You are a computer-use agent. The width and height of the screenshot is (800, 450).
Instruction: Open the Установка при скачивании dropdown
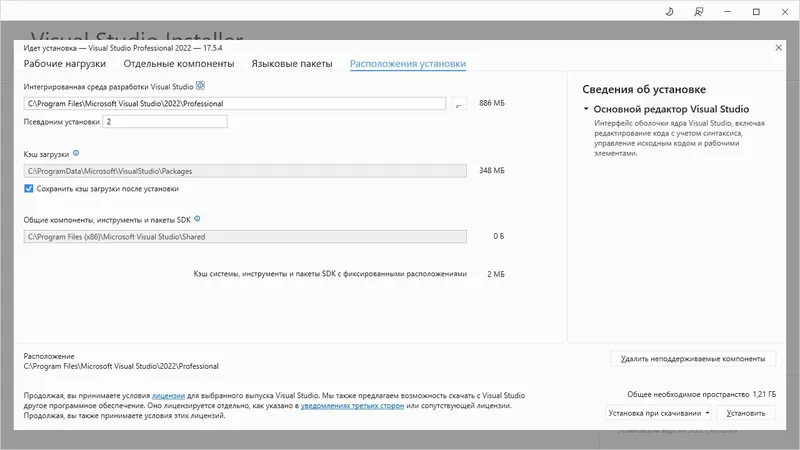tap(658, 413)
